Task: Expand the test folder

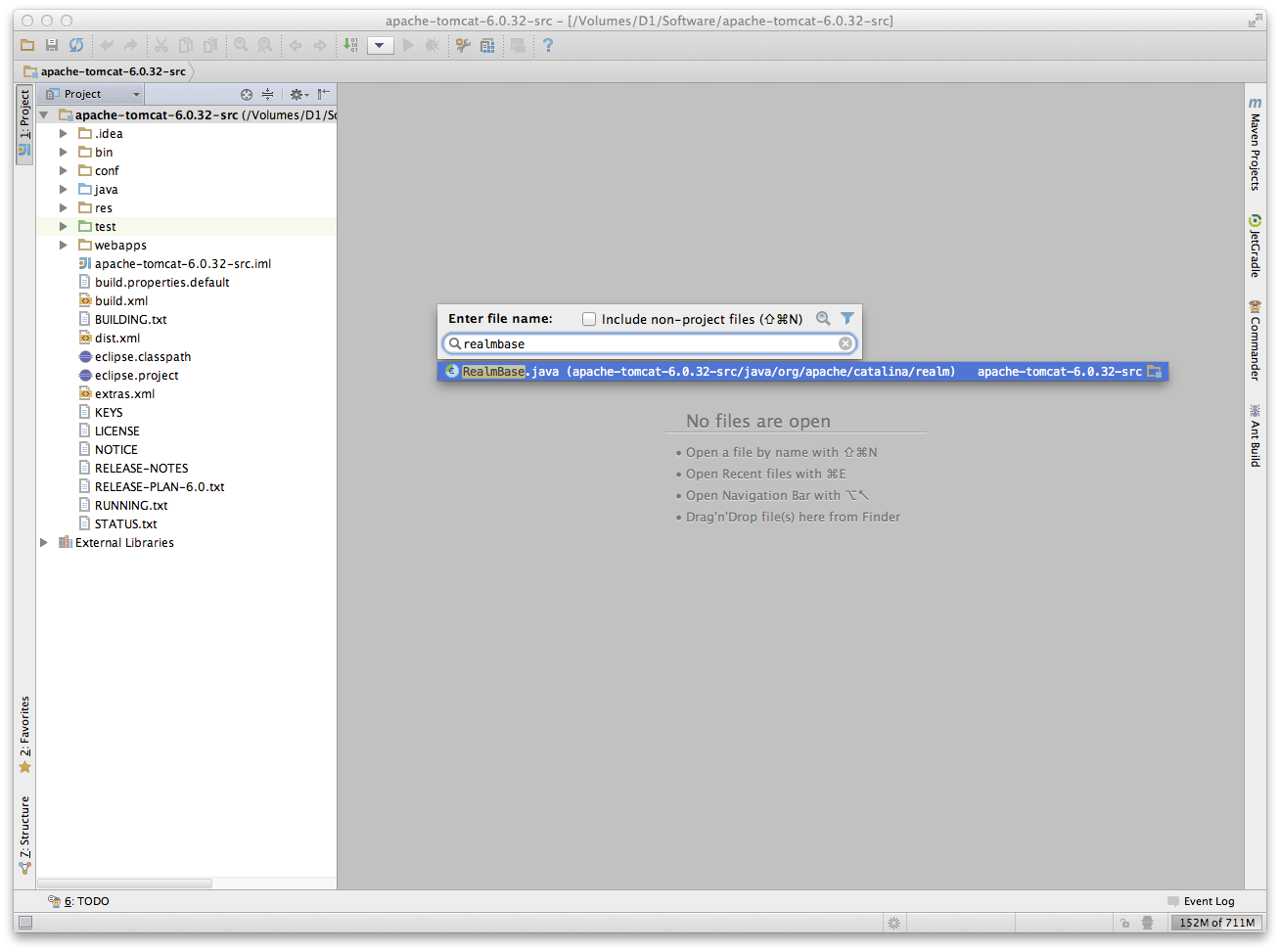Action: 64,226
